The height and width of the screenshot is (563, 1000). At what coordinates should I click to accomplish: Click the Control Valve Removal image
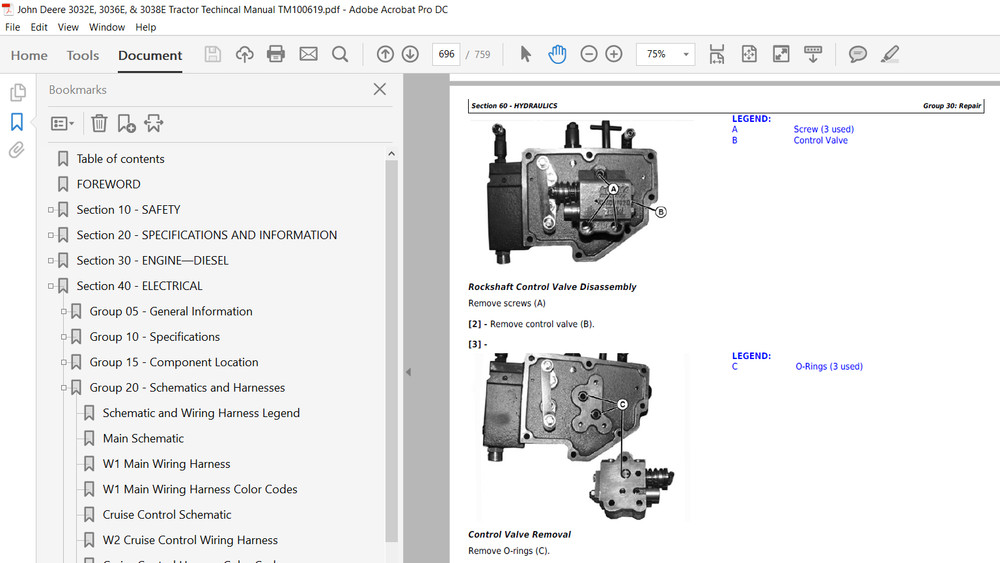coord(580,438)
